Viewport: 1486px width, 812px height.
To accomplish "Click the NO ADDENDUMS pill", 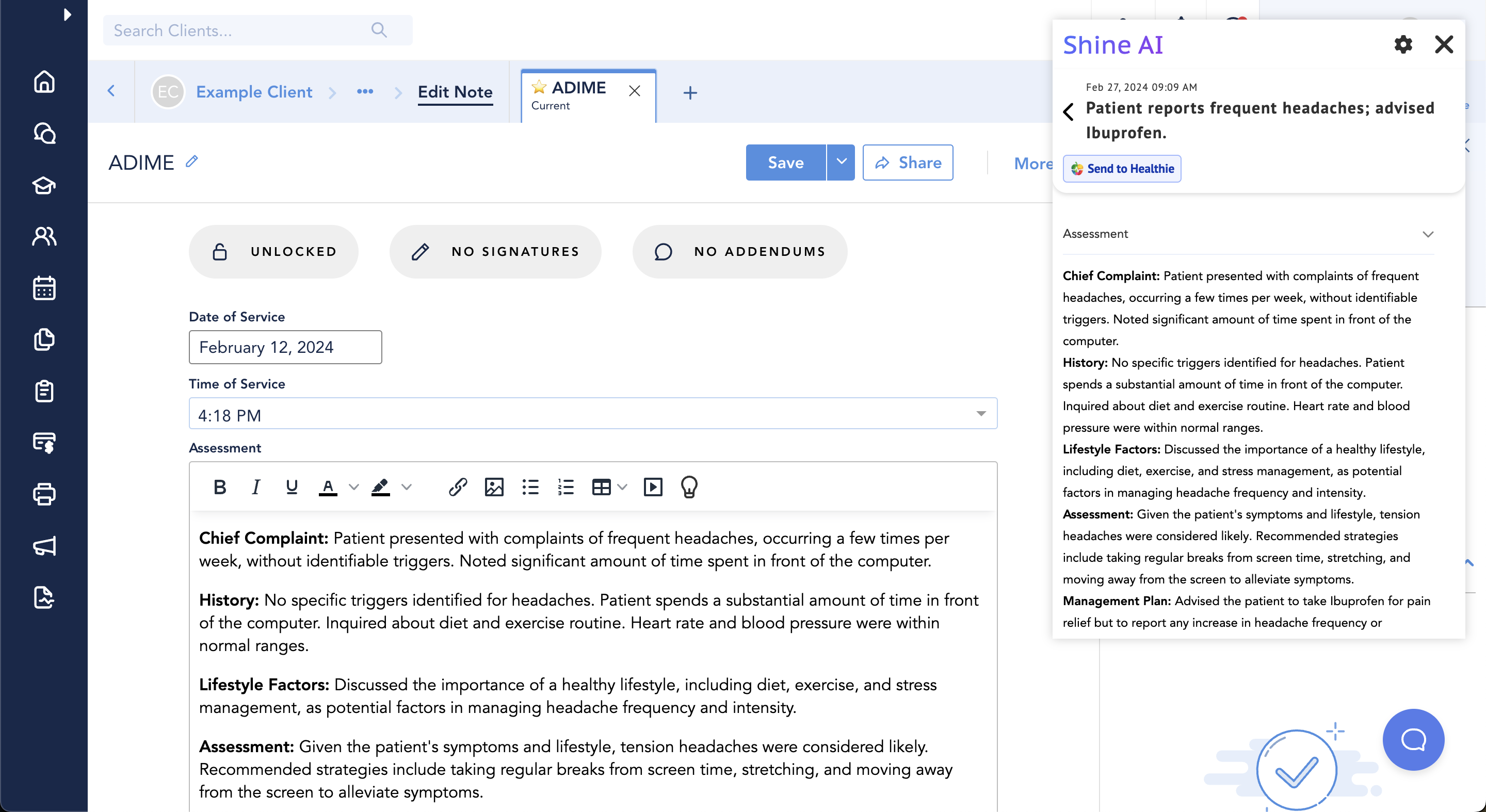I will pyautogui.click(x=739, y=251).
